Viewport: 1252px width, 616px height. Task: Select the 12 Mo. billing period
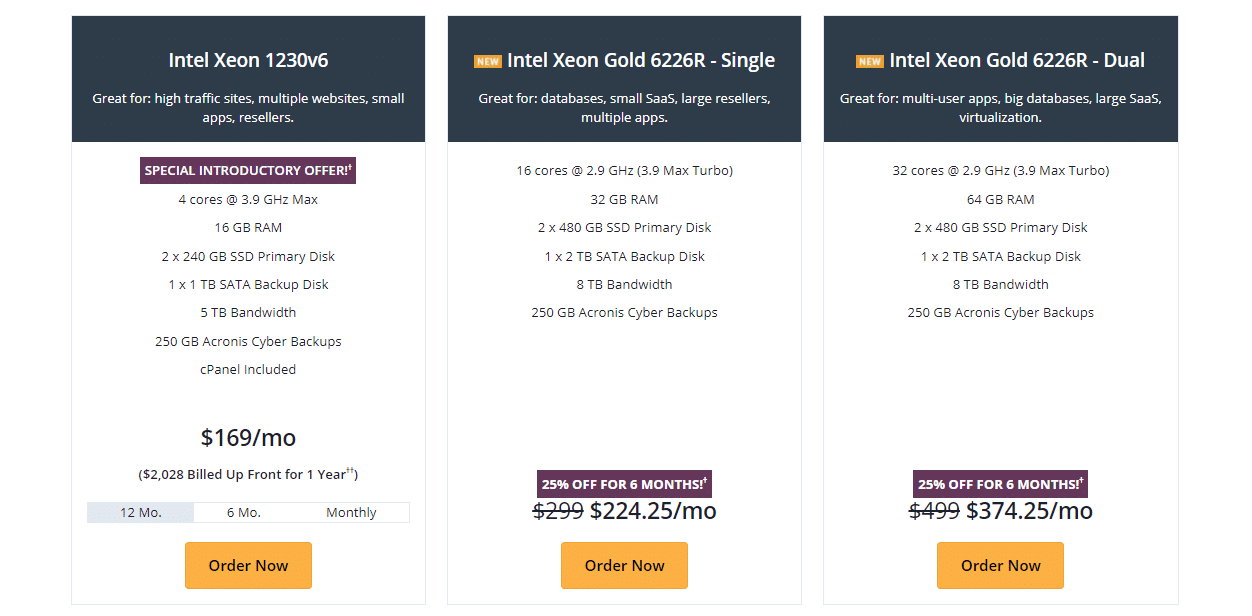click(141, 512)
